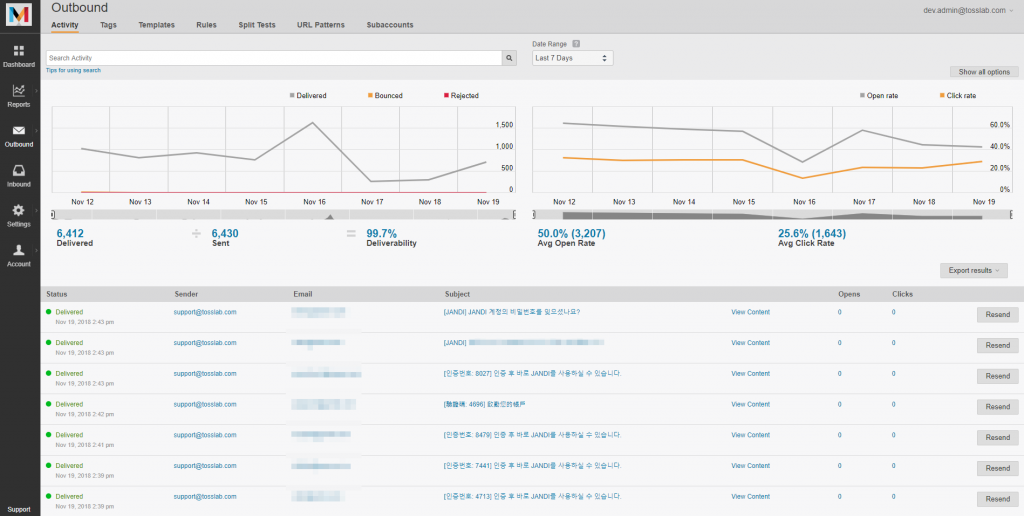Open the Export results dropdown
This screenshot has height=516, width=1024.
click(x=973, y=270)
